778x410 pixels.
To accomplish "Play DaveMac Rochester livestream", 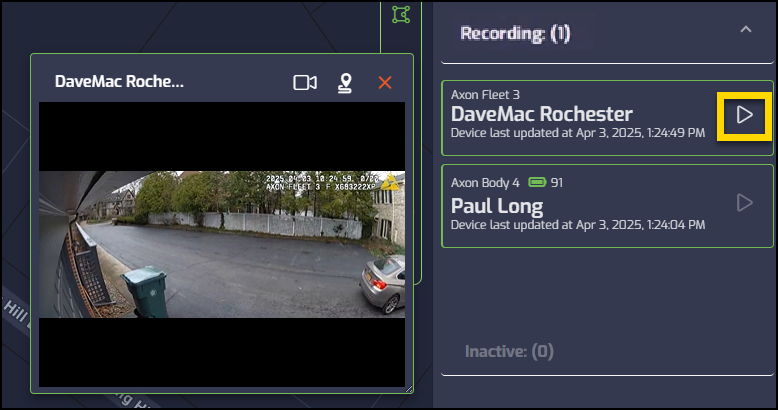I will pyautogui.click(x=744, y=115).
